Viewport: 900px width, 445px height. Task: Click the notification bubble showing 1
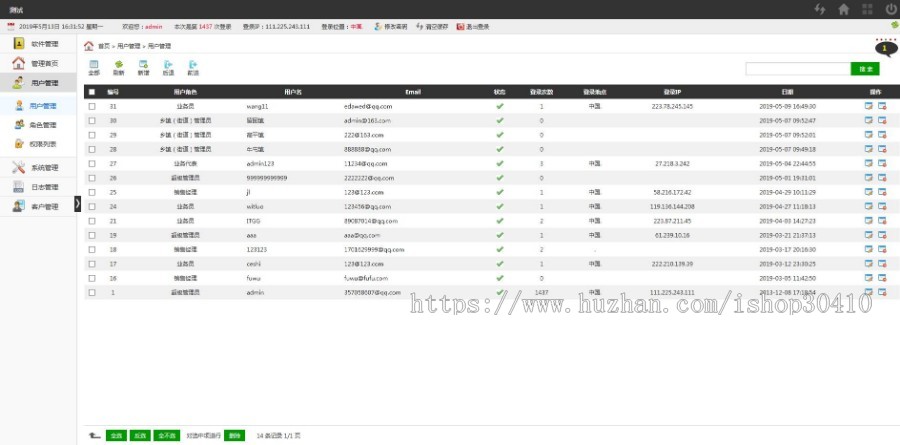point(886,49)
